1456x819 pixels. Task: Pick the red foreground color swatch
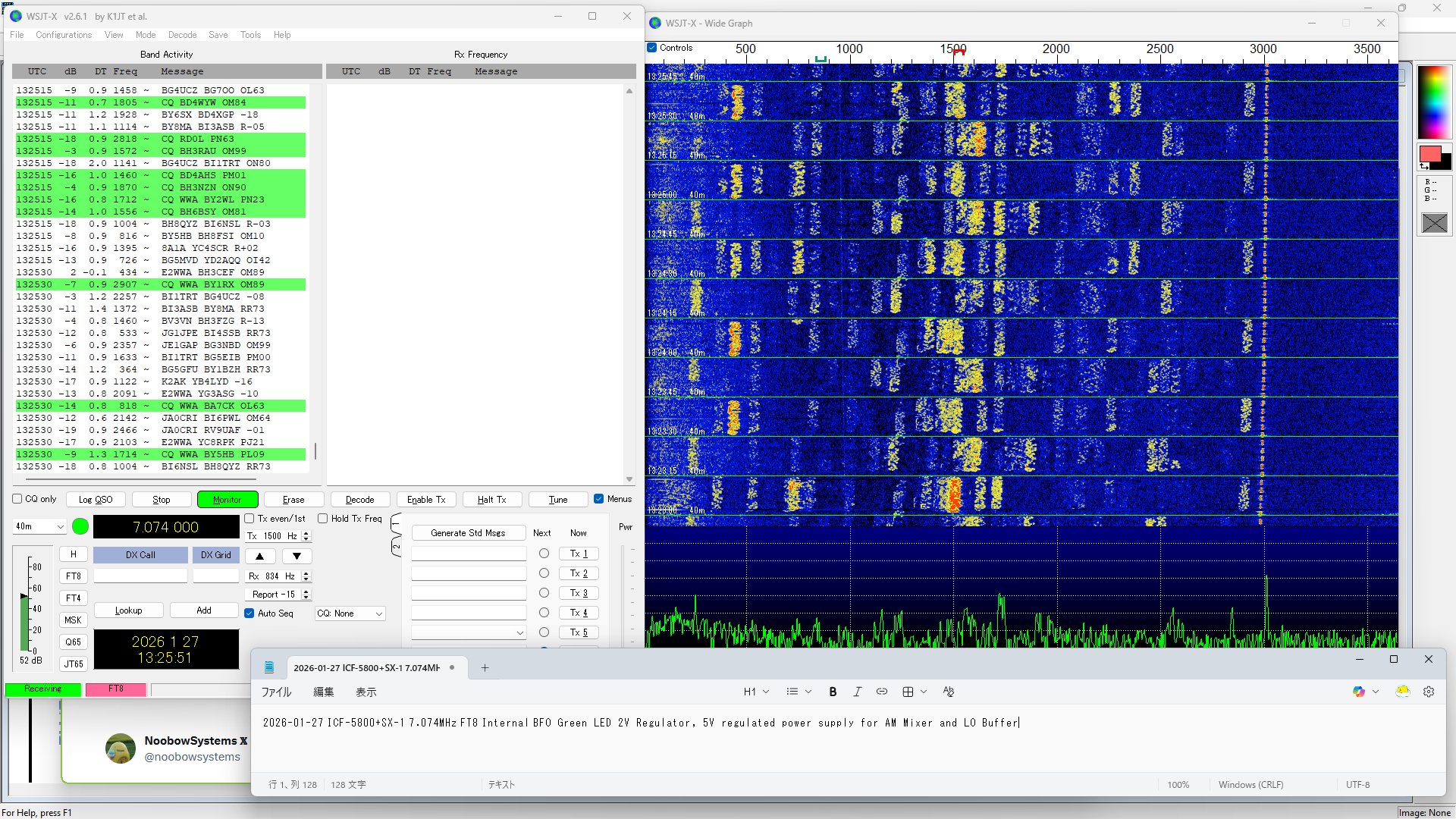tap(1429, 154)
